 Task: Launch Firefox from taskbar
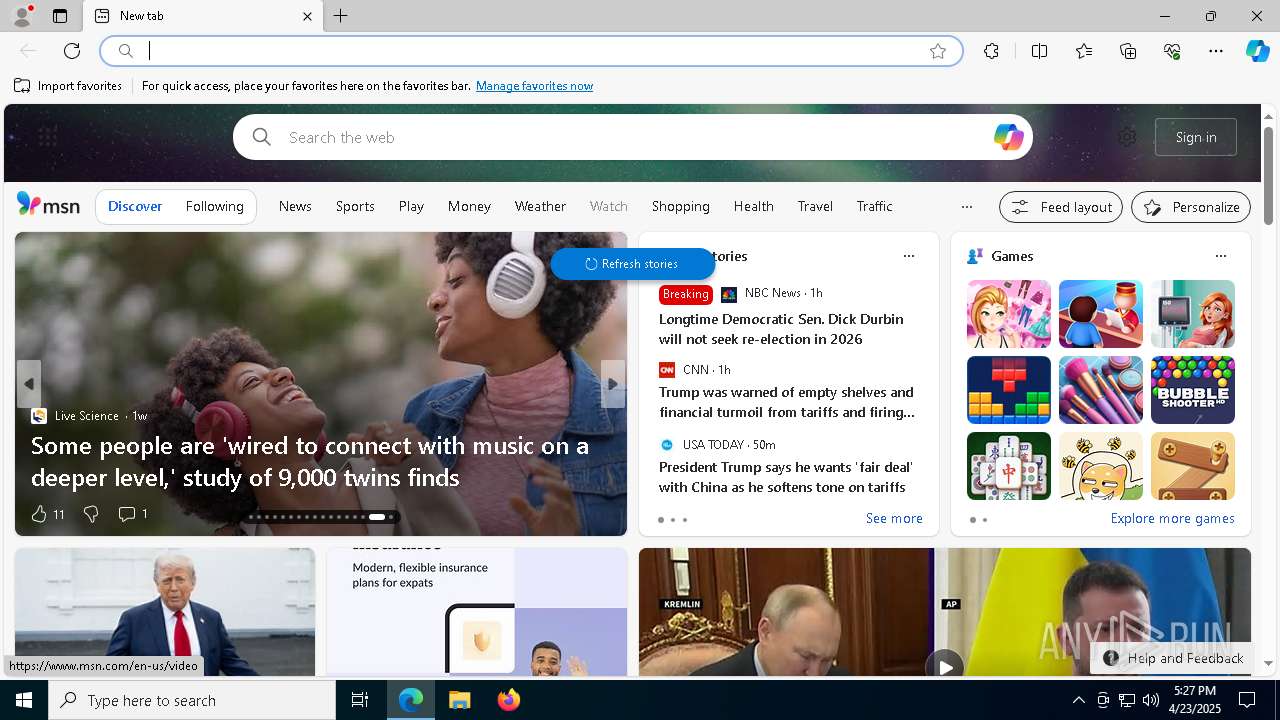tap(509, 700)
